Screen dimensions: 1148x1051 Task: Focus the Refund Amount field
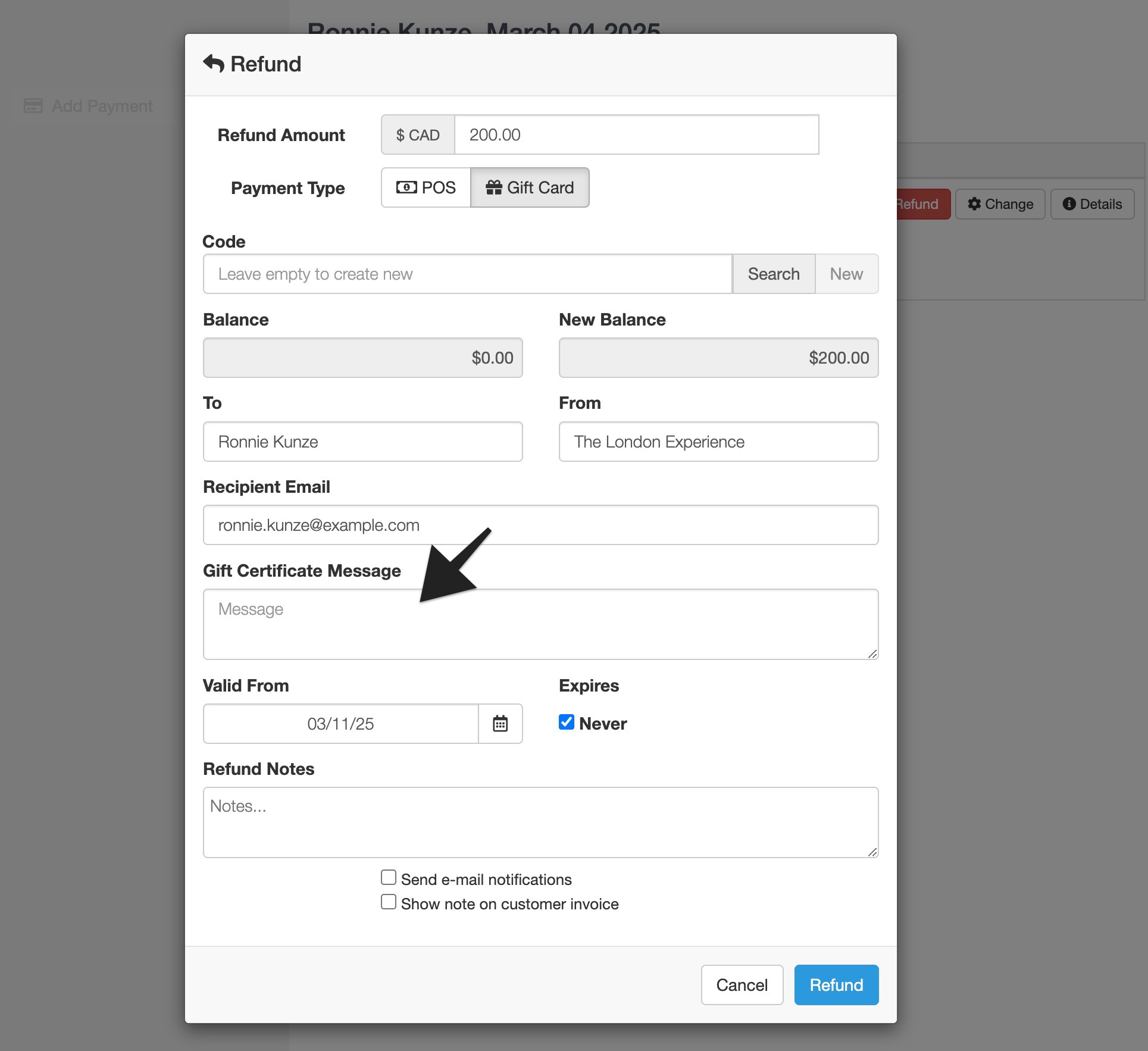(x=636, y=134)
